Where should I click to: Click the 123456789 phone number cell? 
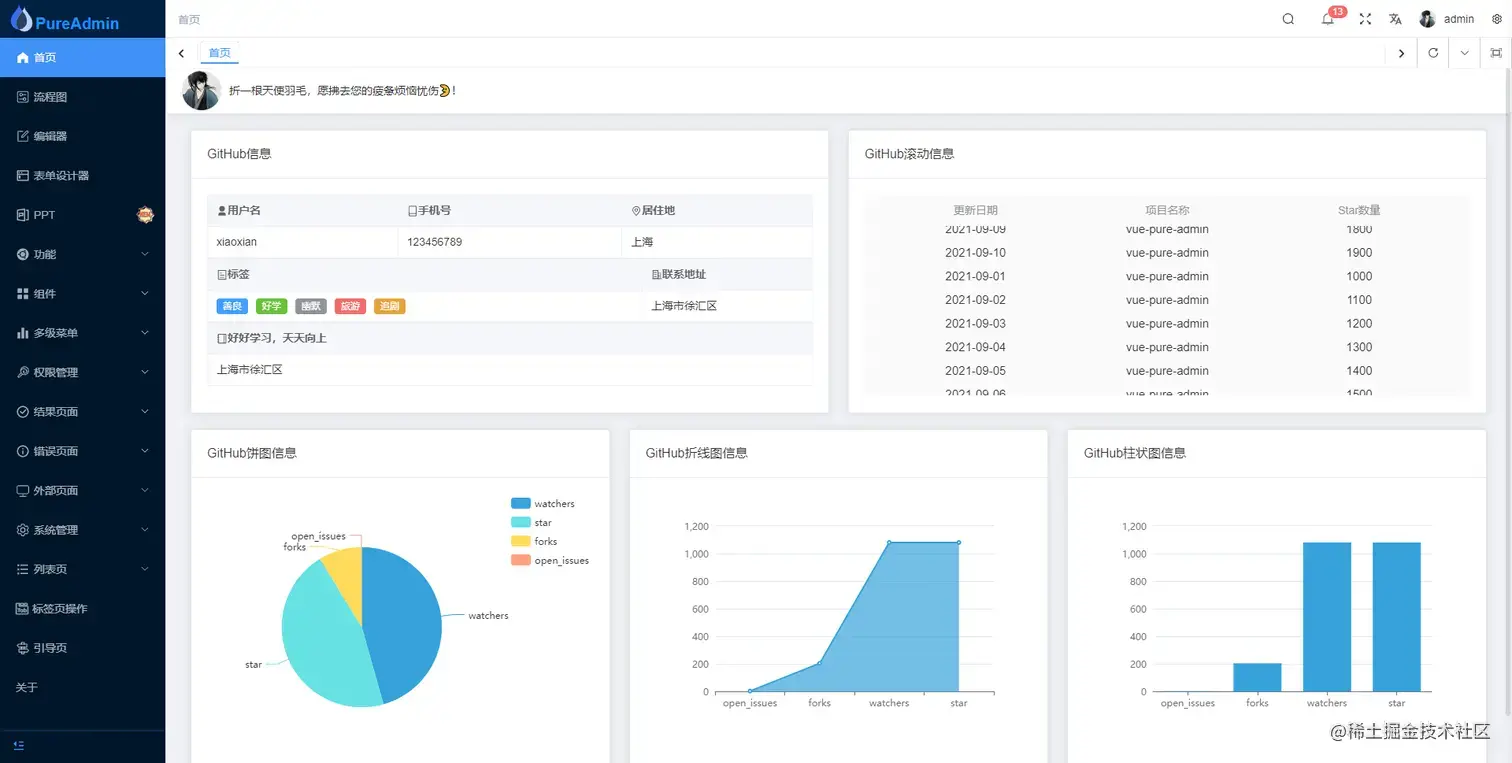(510, 242)
